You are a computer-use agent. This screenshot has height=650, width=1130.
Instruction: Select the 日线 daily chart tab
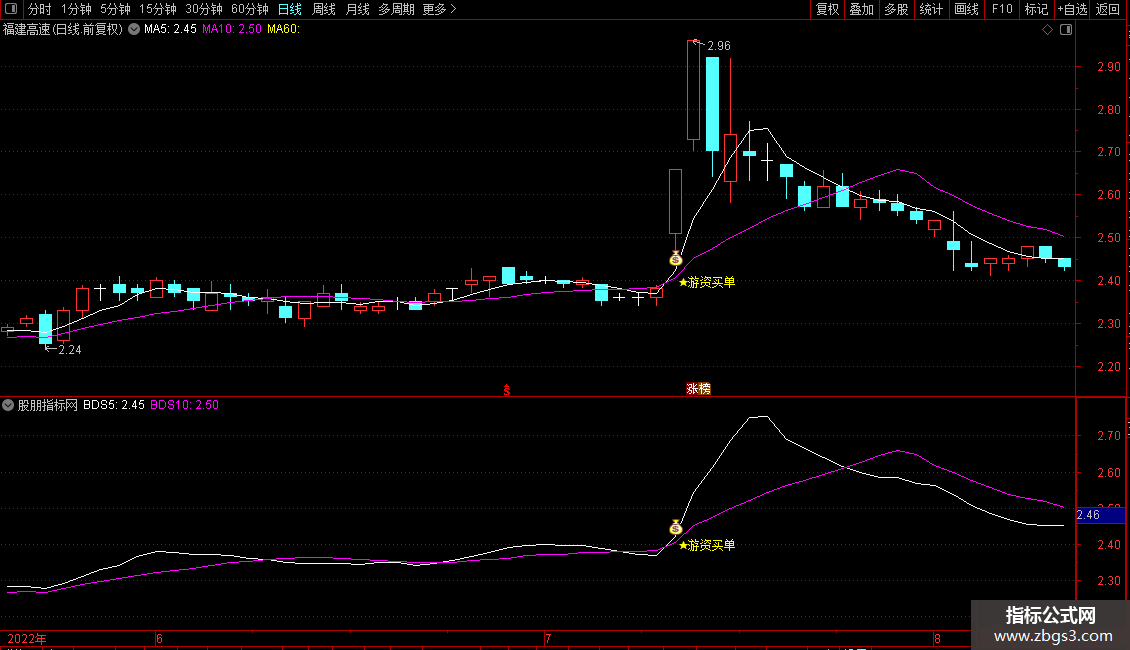click(x=290, y=9)
